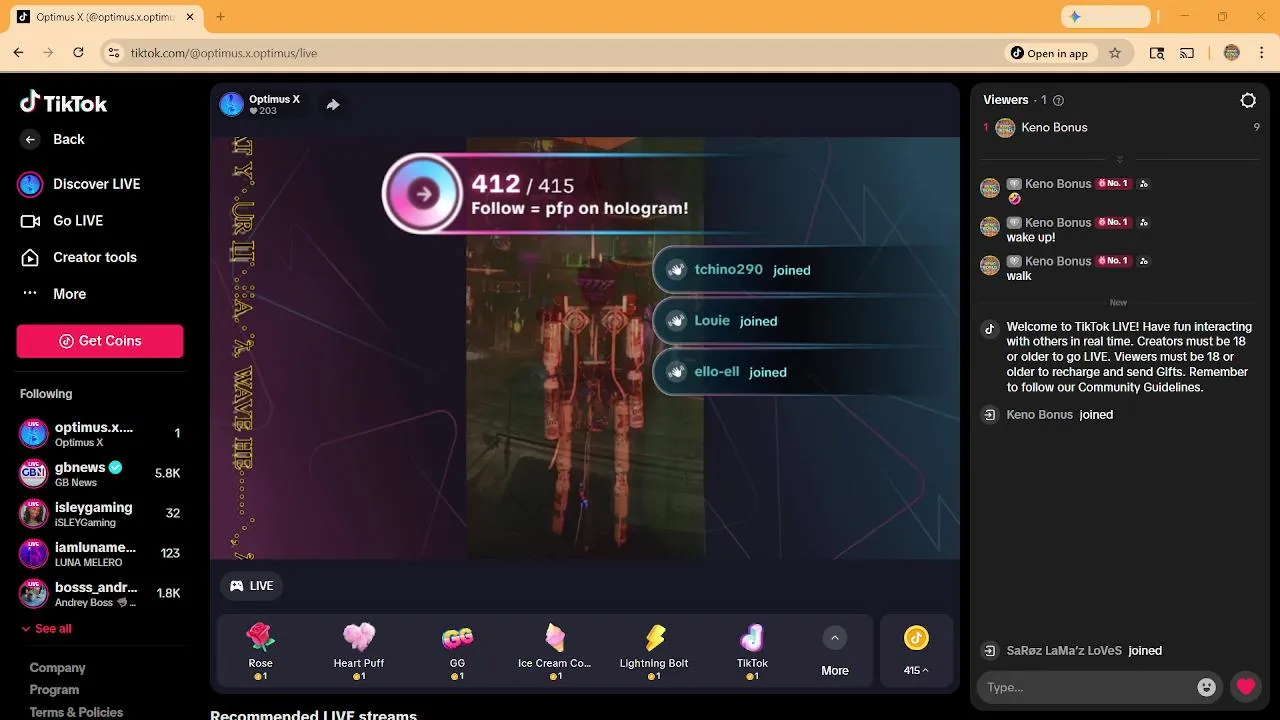Viewport: 1280px width, 720px height.
Task: Open optimus.x live in Following list
Action: pos(100,434)
